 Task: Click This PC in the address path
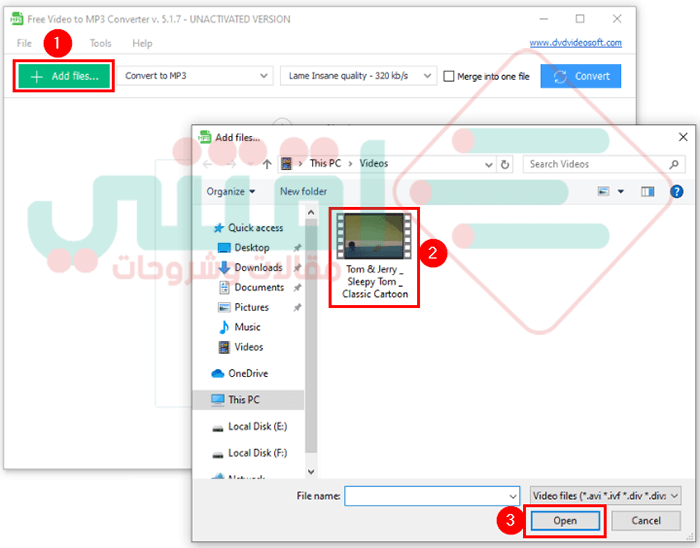(x=325, y=163)
